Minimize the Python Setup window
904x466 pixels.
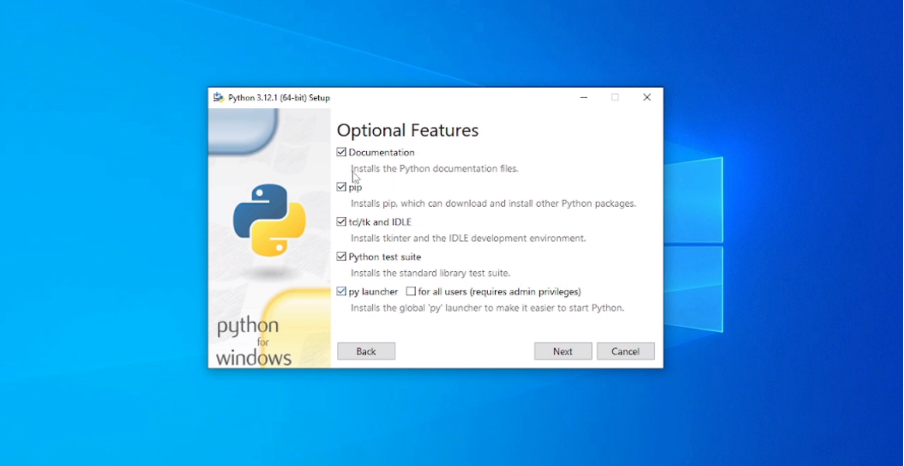(584, 97)
